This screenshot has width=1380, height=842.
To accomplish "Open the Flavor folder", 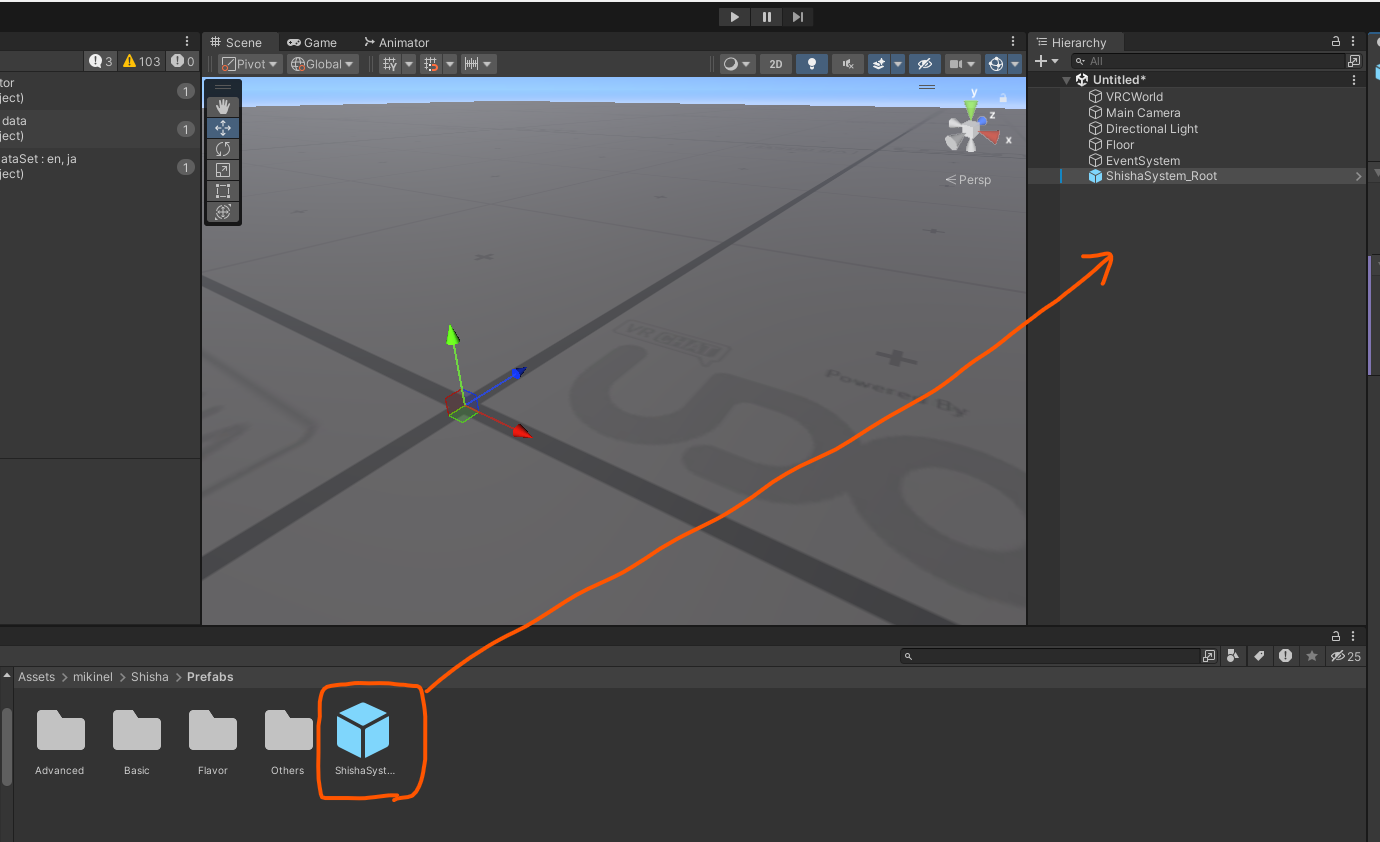I will coord(213,742).
